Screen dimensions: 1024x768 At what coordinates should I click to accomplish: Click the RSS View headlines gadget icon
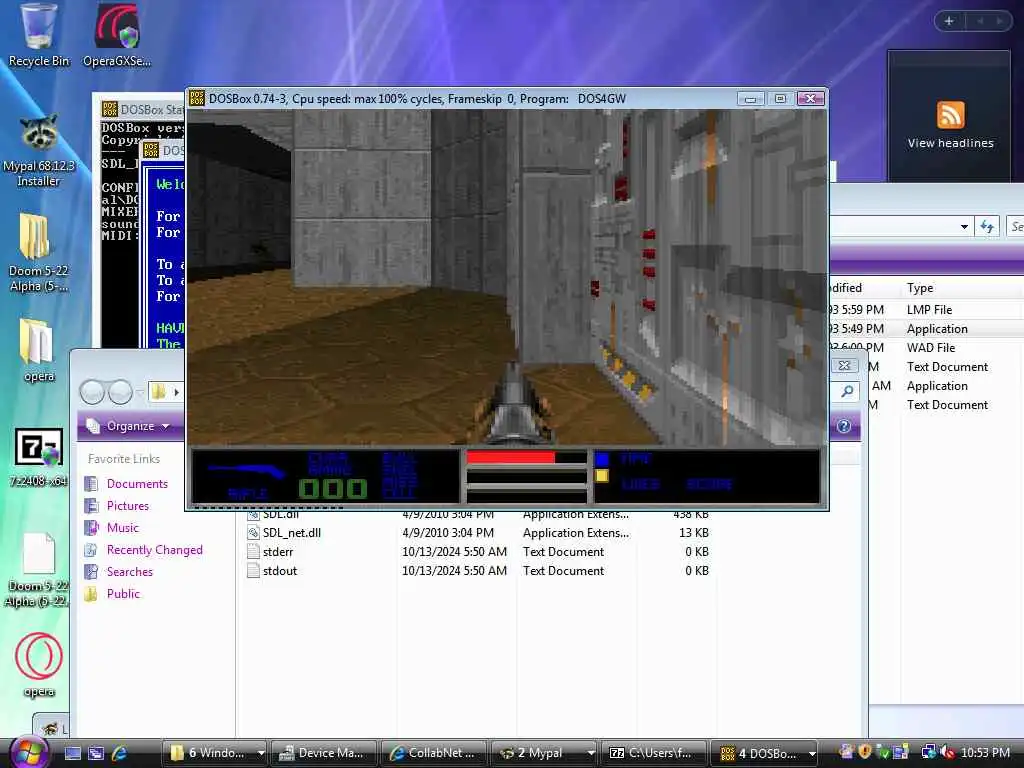click(x=950, y=115)
